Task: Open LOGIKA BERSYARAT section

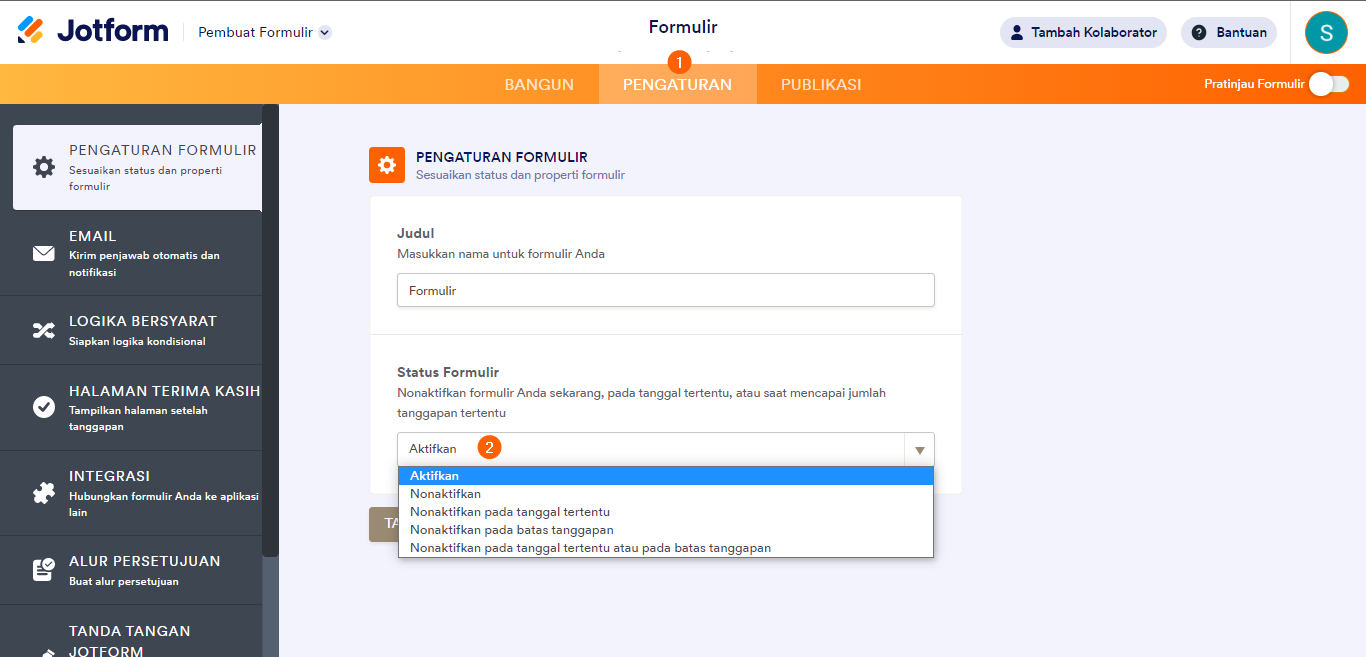Action: coord(131,330)
